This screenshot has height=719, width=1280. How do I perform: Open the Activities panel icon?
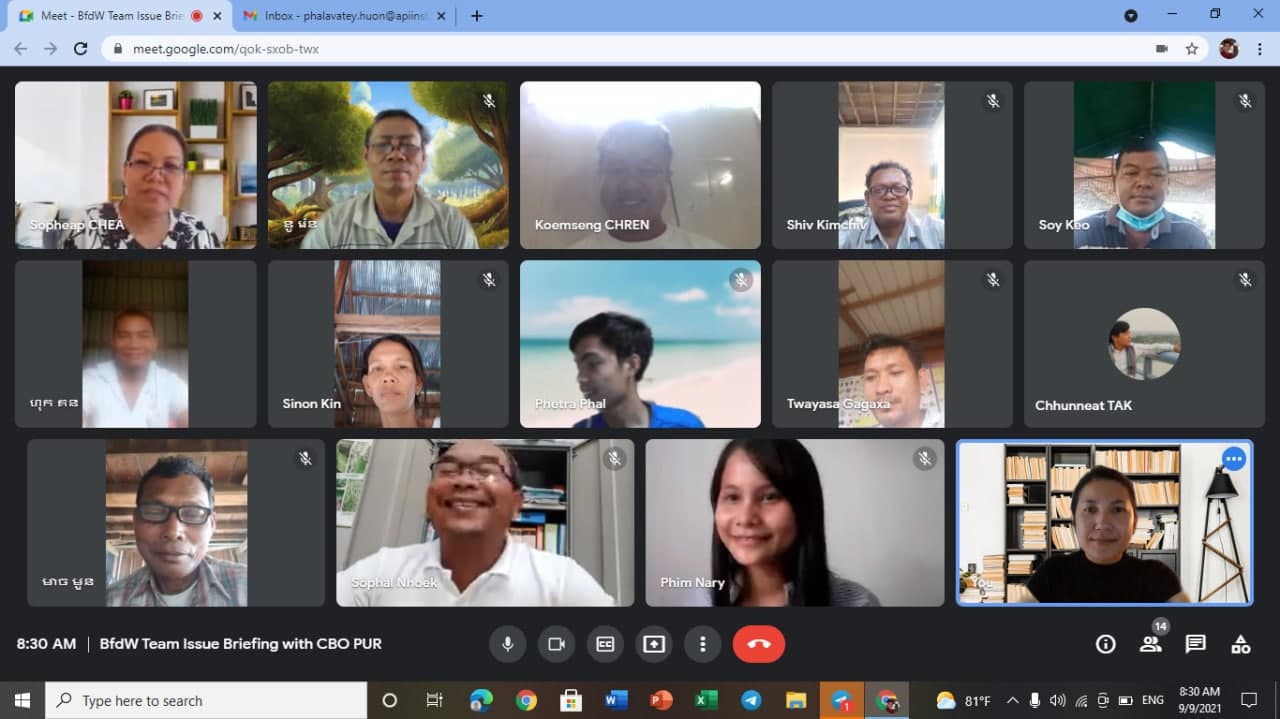click(1240, 644)
